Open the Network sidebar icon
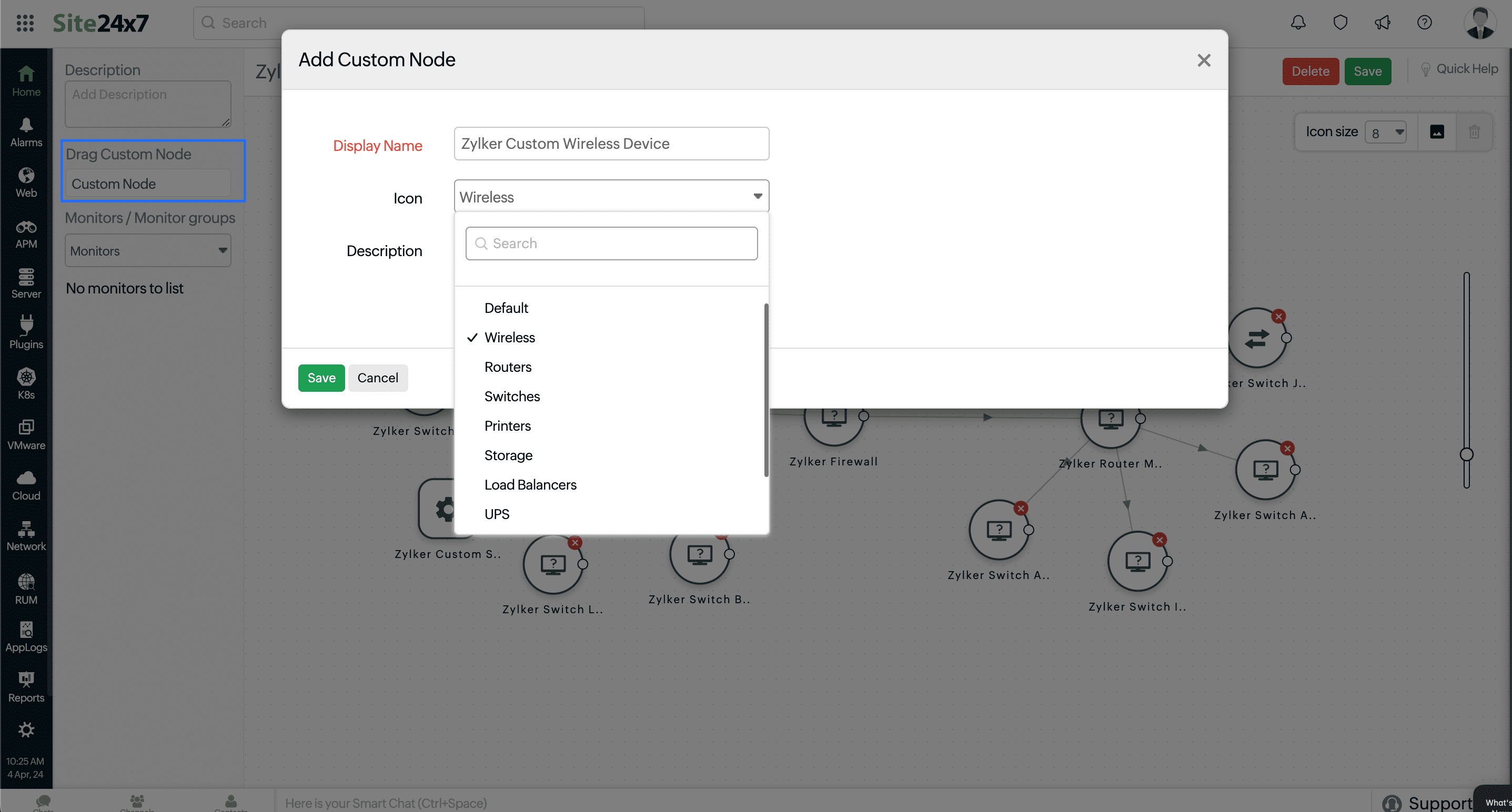The width and height of the screenshot is (1512, 812). (26, 536)
